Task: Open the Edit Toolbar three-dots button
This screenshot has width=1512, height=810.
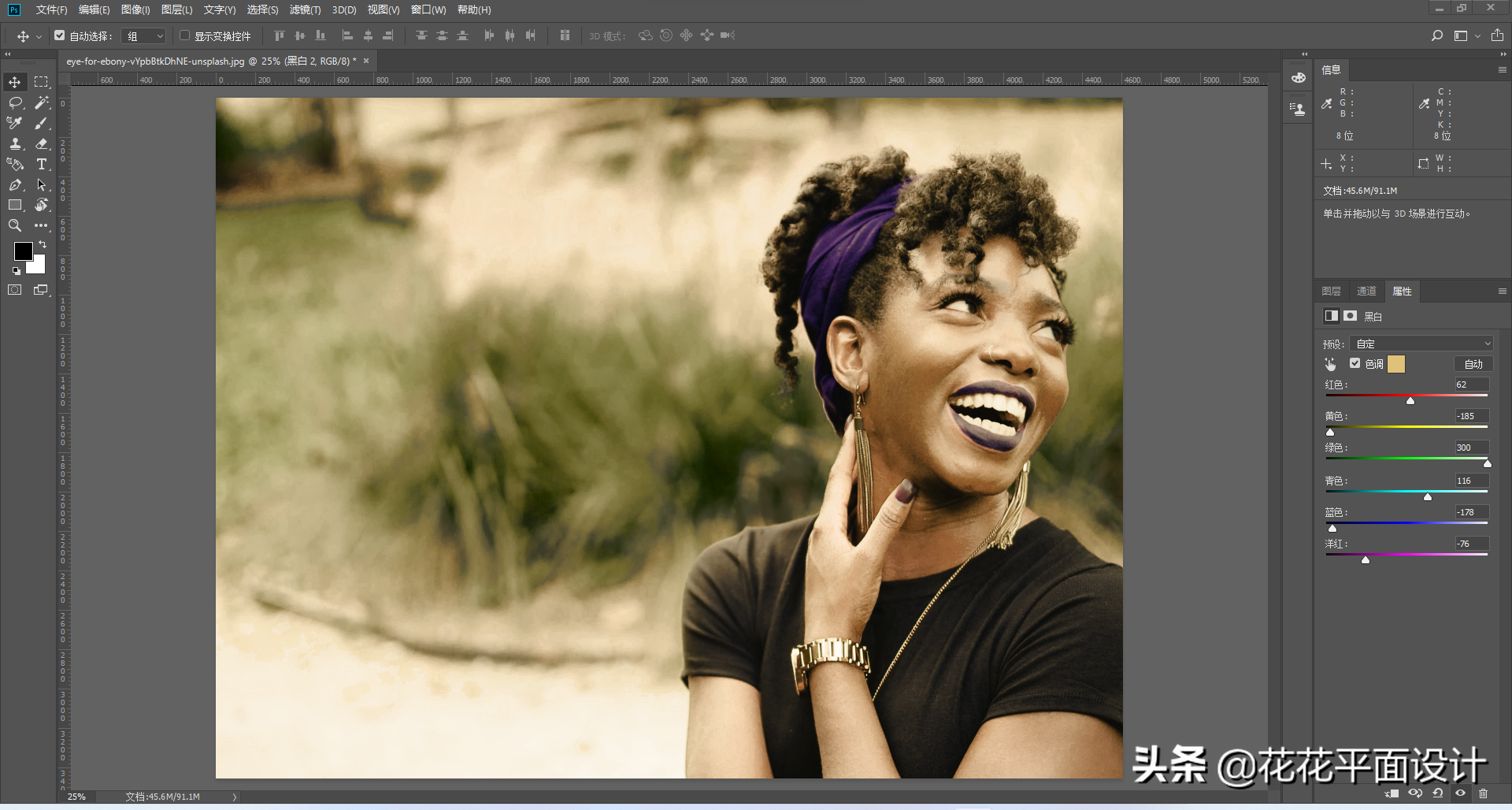Action: coord(42,225)
